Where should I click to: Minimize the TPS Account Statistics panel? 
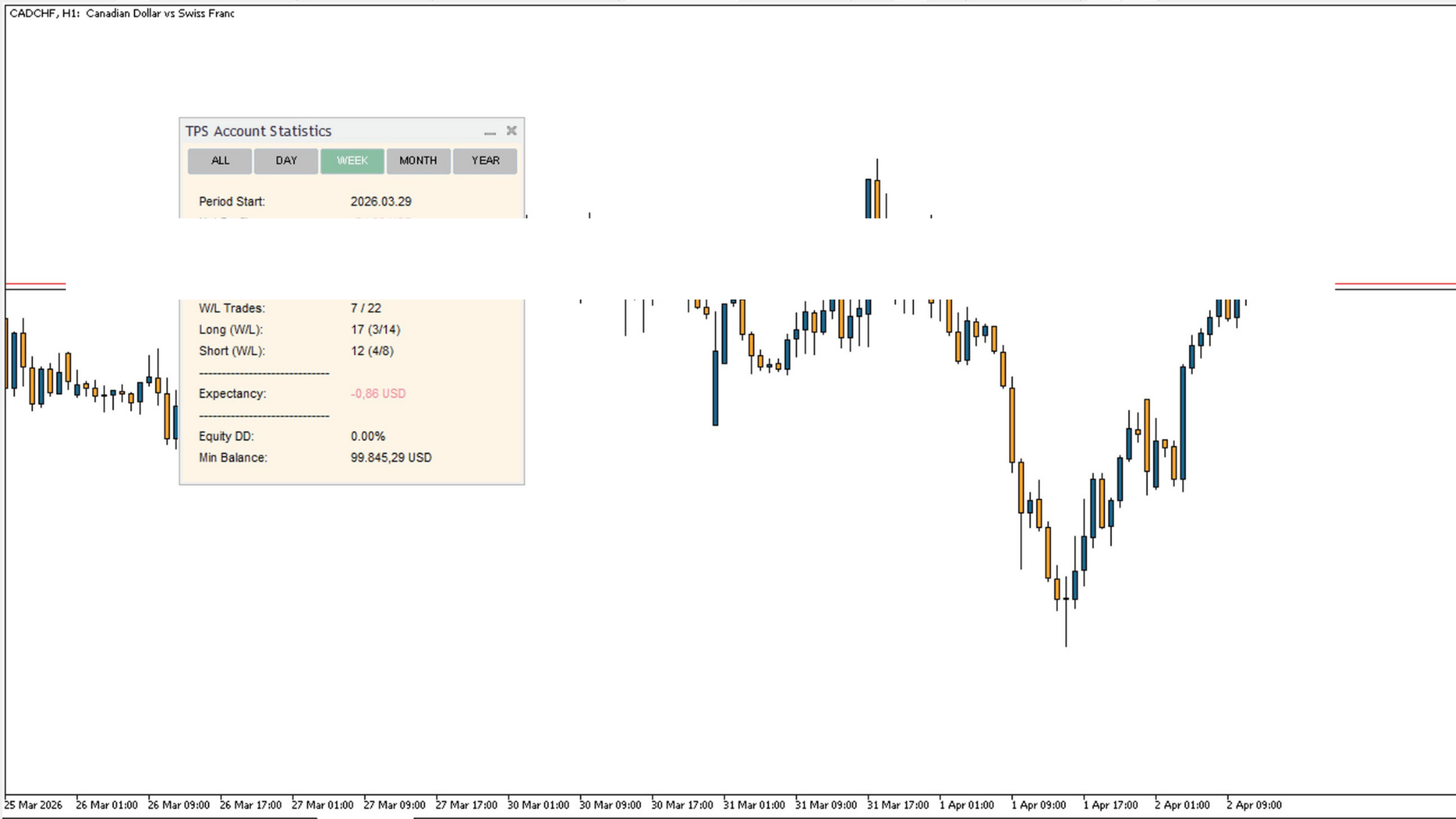(x=490, y=132)
